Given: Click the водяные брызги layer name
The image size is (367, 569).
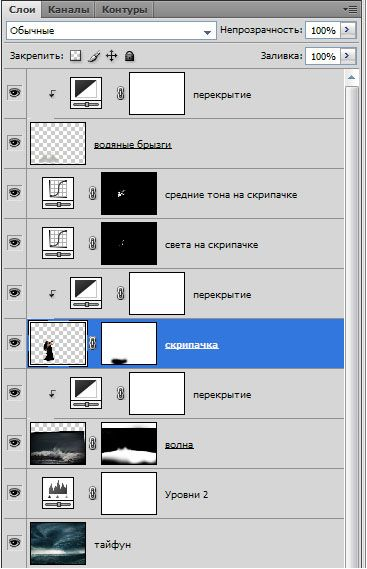Looking at the screenshot, I should tap(132, 144).
